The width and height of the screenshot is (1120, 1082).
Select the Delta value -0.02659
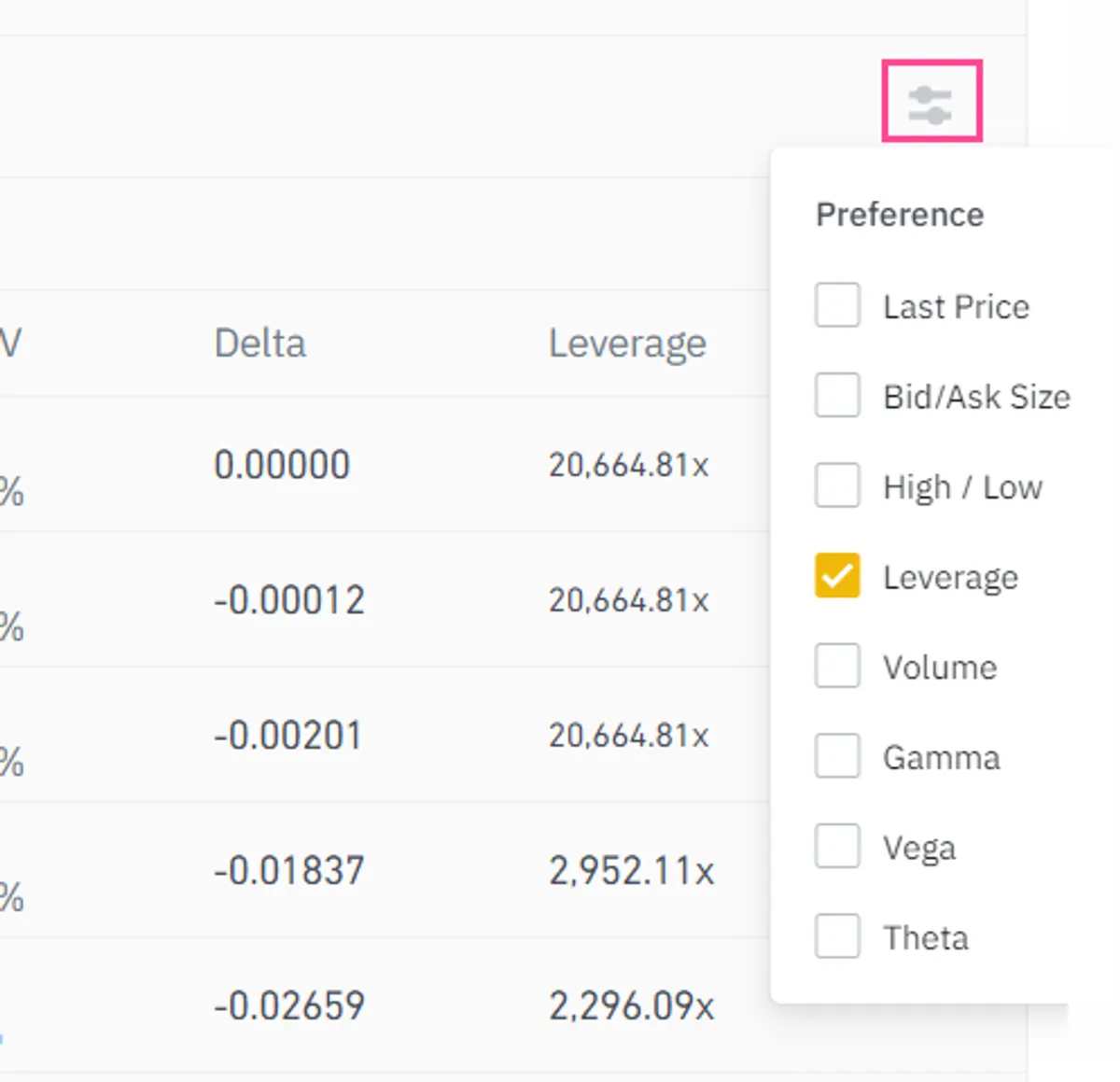(x=288, y=1006)
